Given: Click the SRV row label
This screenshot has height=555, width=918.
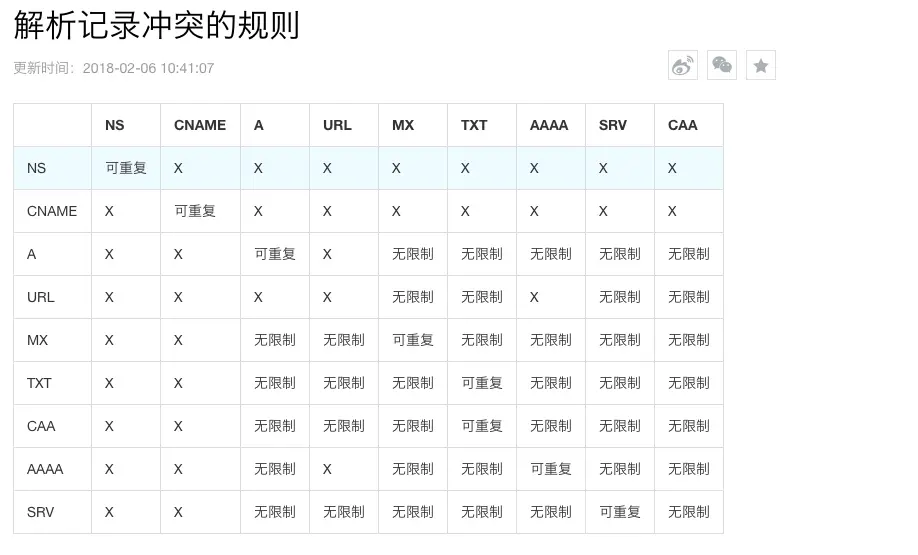Looking at the screenshot, I should 40,512.
